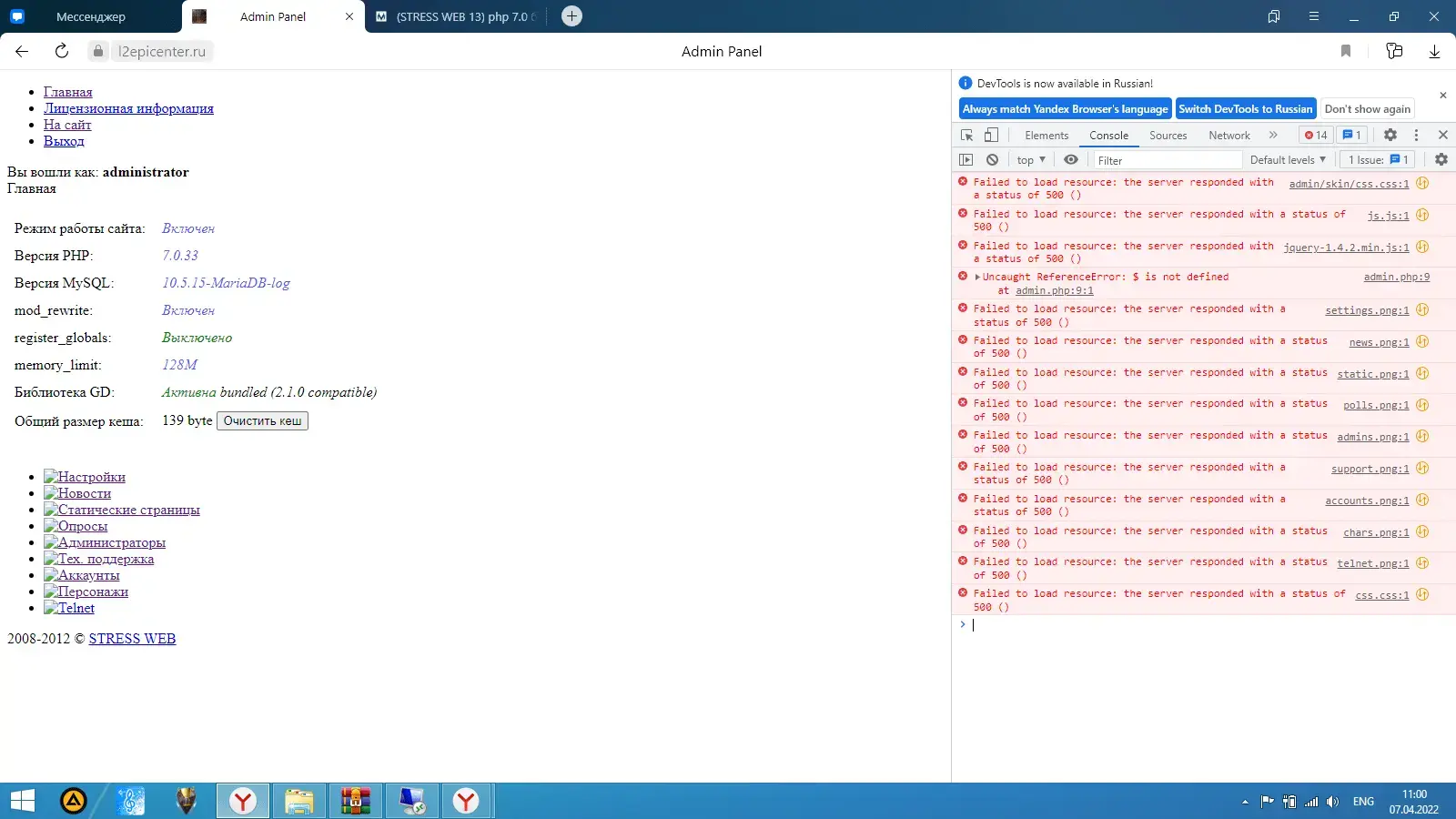Open the Telnet section link
This screenshot has width=1456, height=819.
(x=69, y=608)
